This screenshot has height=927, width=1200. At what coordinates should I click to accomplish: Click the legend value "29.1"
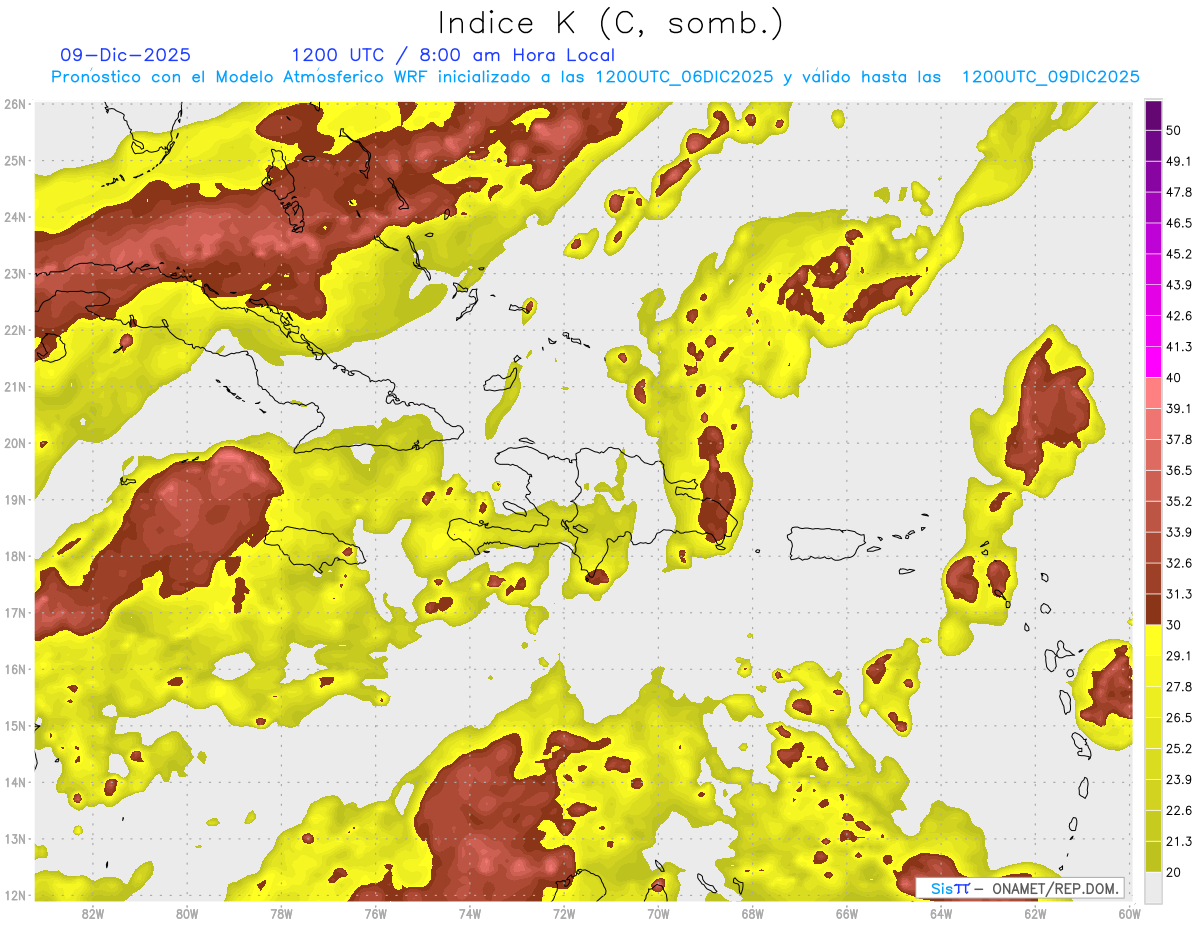[1179, 656]
